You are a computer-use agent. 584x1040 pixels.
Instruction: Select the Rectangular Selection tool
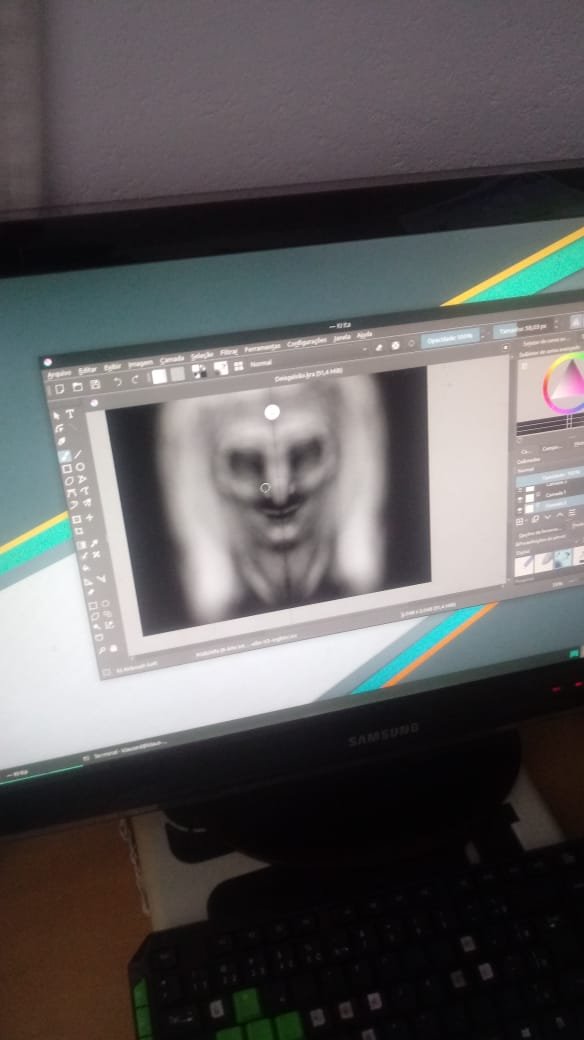click(94, 606)
